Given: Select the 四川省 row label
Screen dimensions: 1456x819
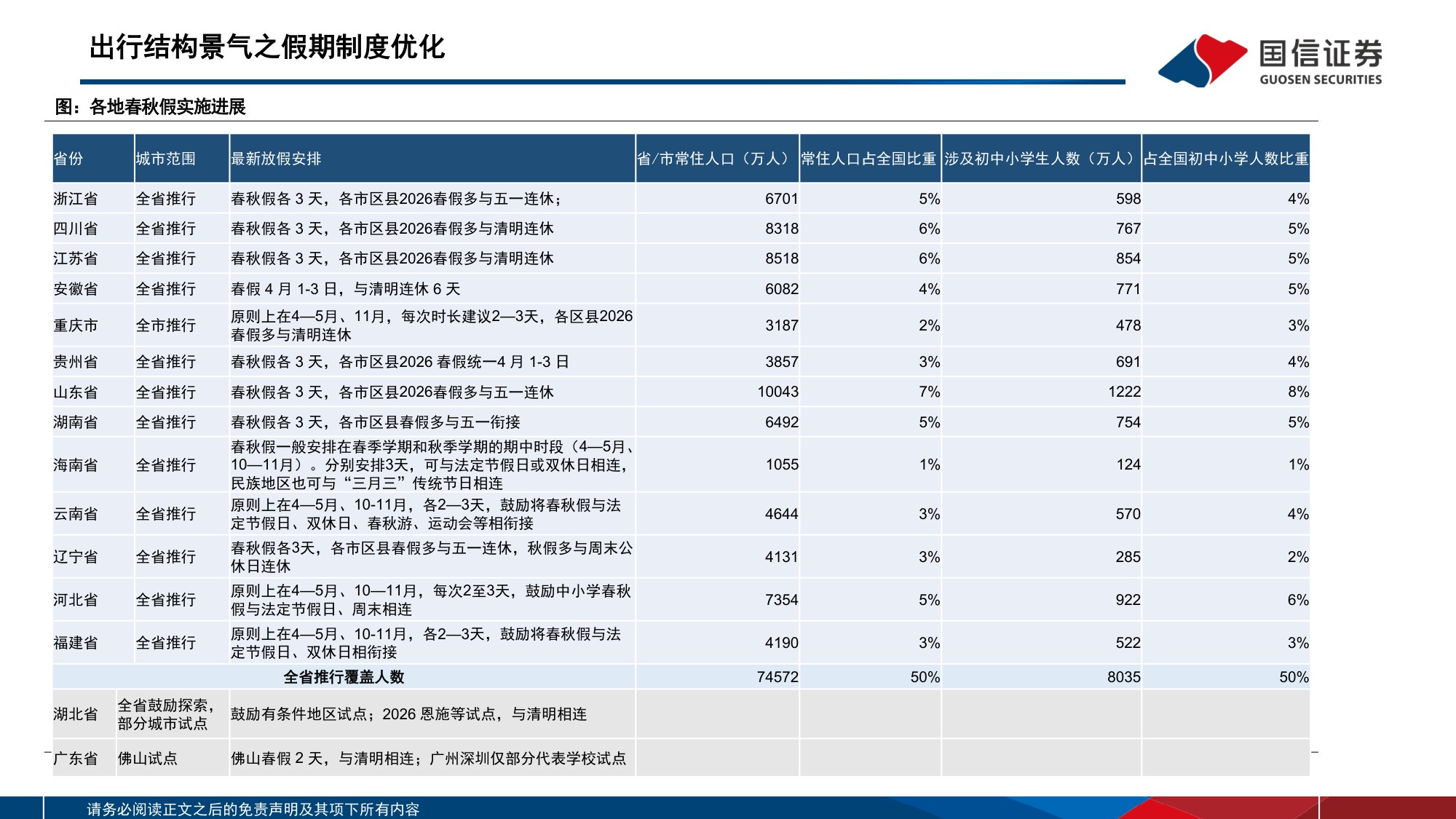Looking at the screenshot, I should pos(76,229).
